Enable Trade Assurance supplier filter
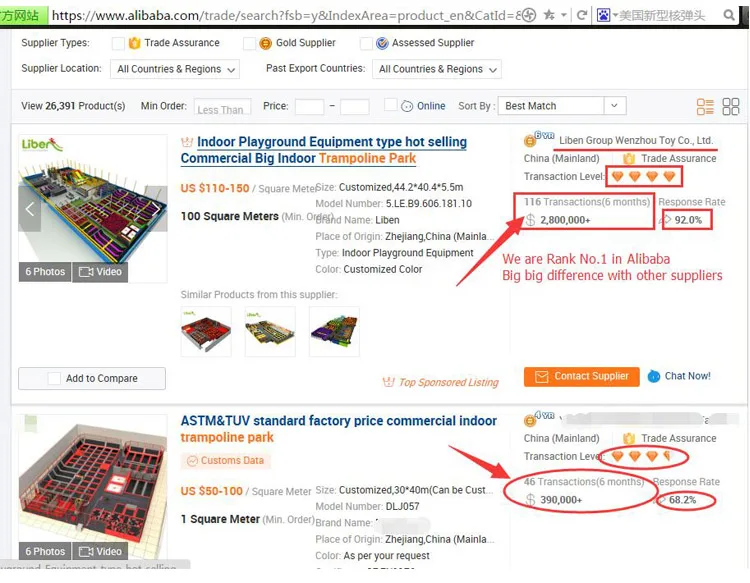Viewport: 750px width, 583px height. pos(118,44)
